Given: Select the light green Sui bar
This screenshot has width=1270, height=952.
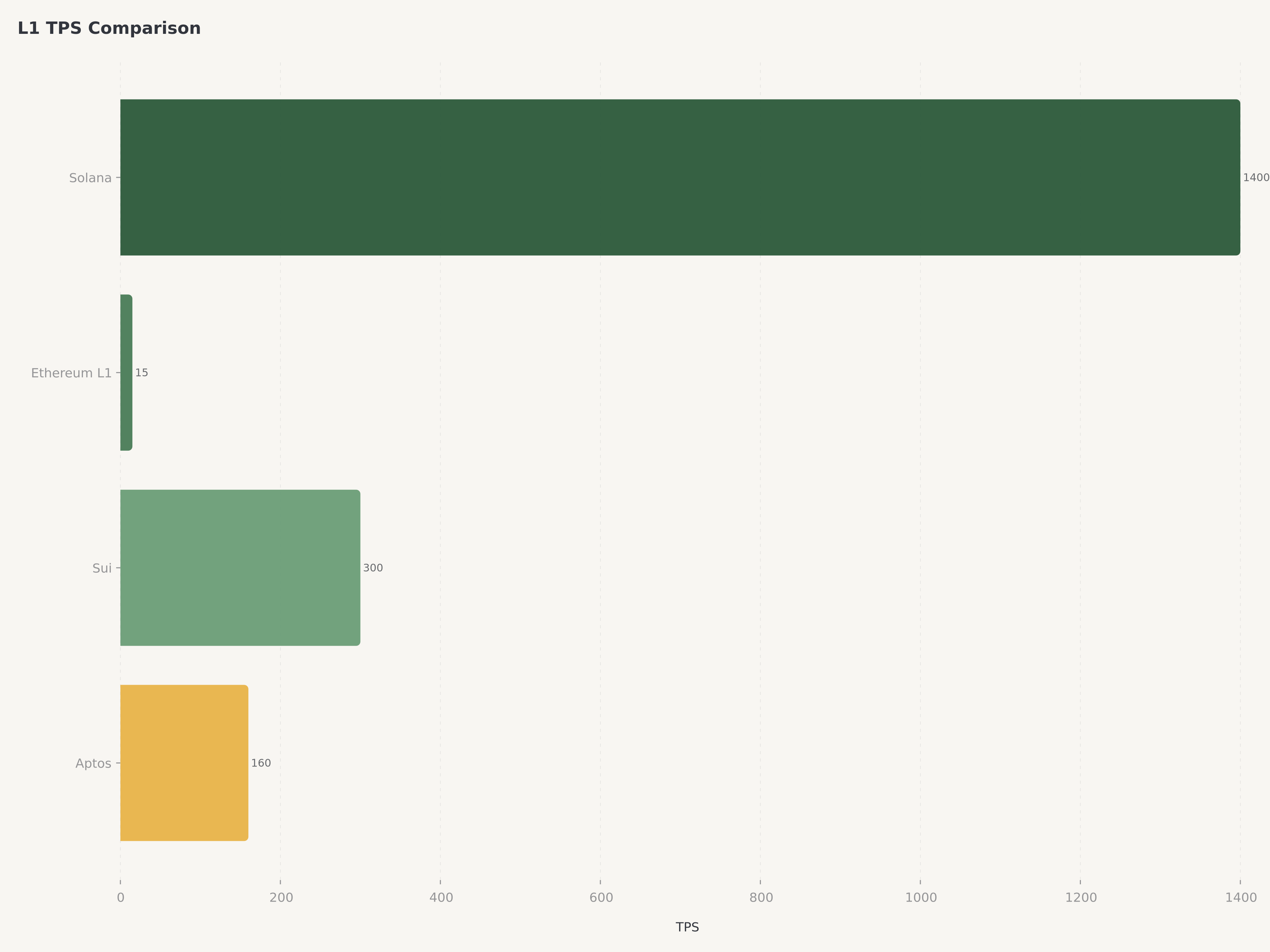Looking at the screenshot, I should [x=240, y=568].
